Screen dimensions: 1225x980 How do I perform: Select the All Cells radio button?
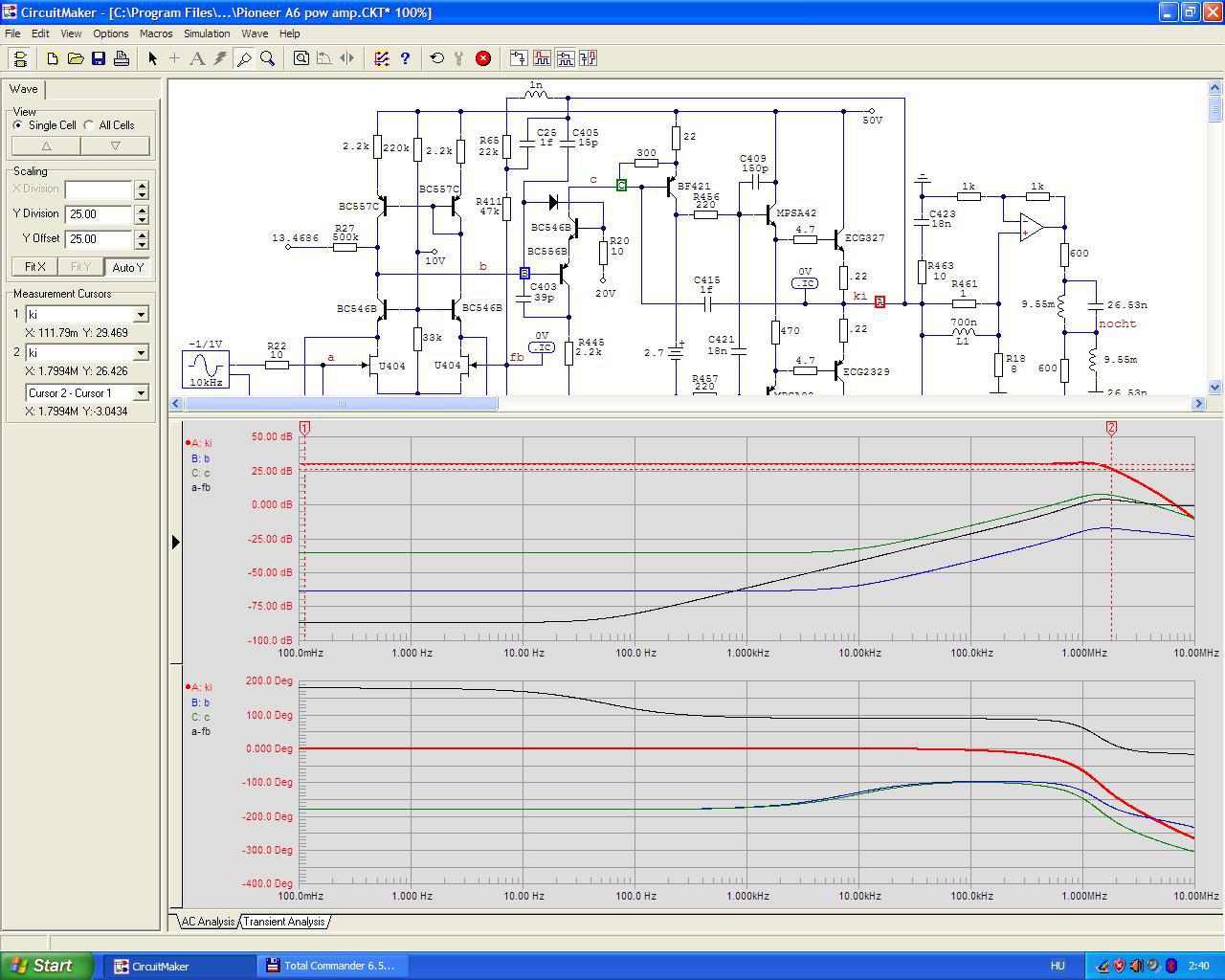[89, 125]
